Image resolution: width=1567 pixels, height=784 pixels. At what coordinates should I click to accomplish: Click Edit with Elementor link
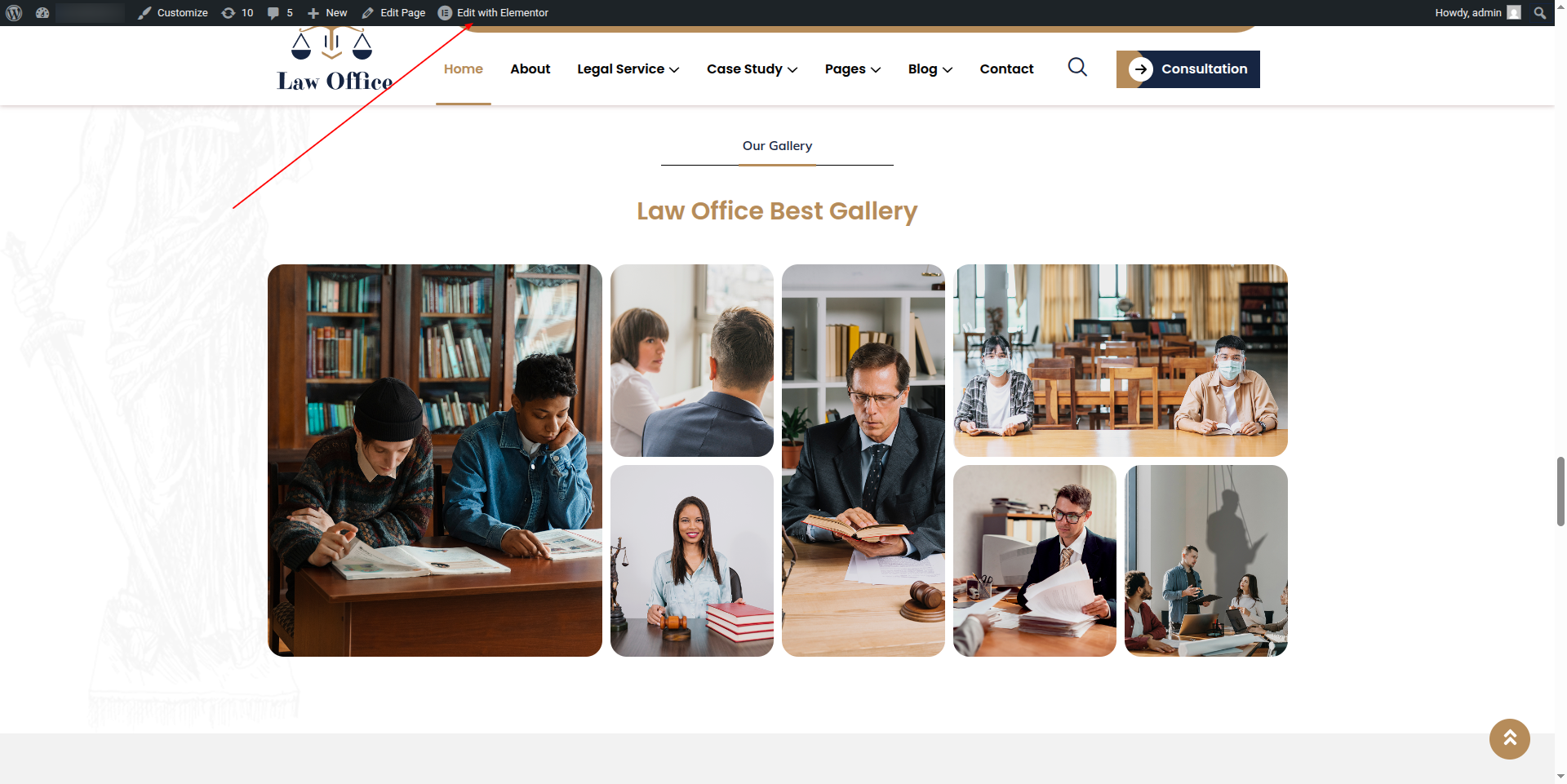click(503, 13)
